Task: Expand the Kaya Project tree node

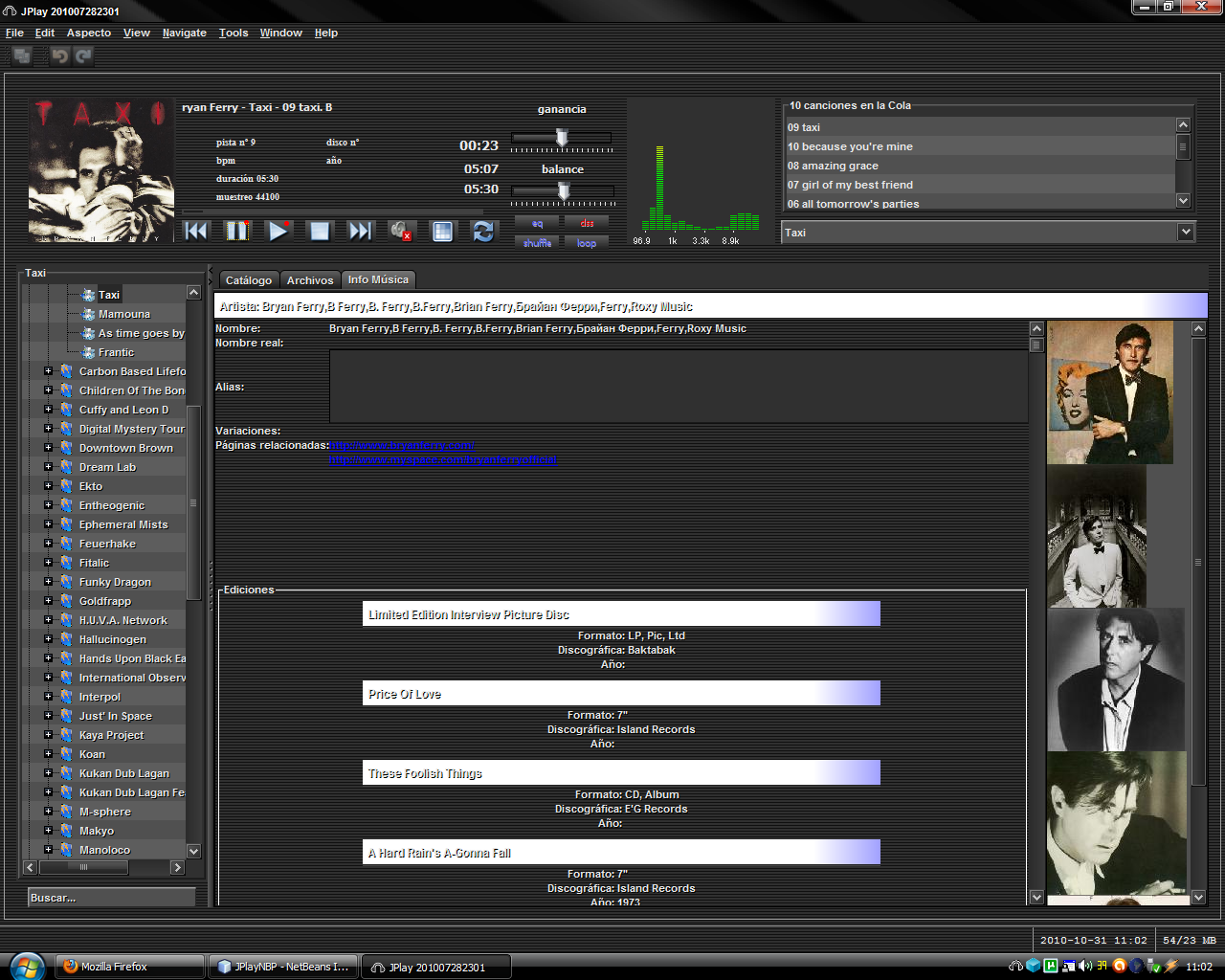Action: click(48, 735)
